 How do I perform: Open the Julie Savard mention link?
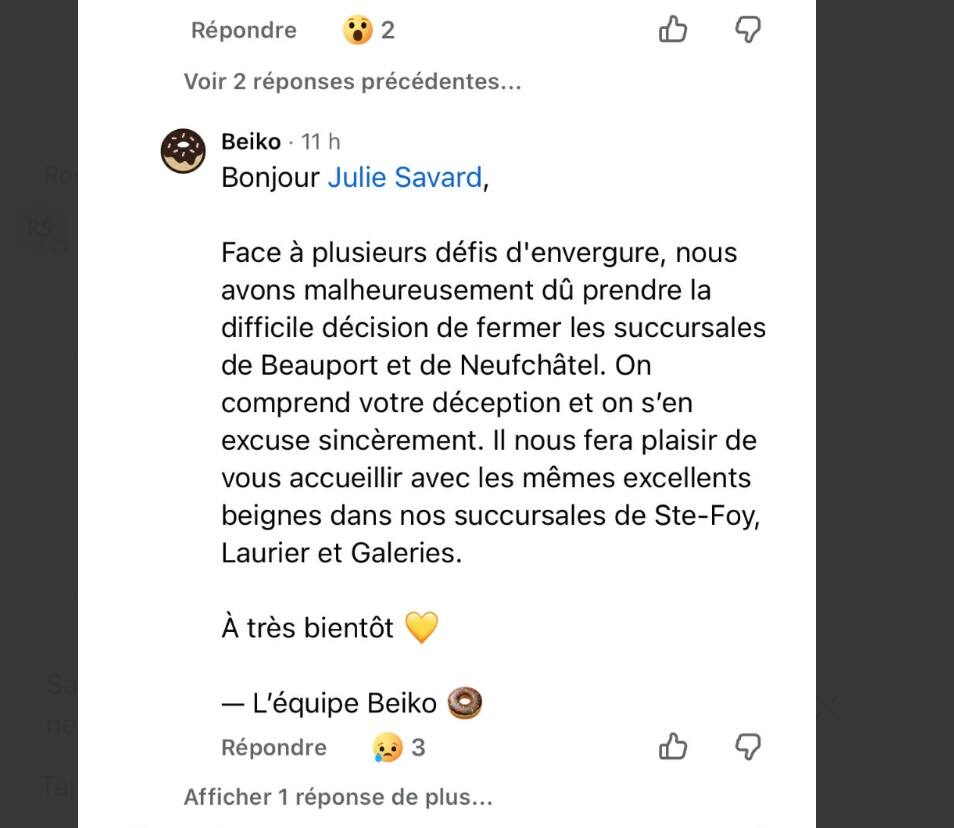pyautogui.click(x=405, y=178)
